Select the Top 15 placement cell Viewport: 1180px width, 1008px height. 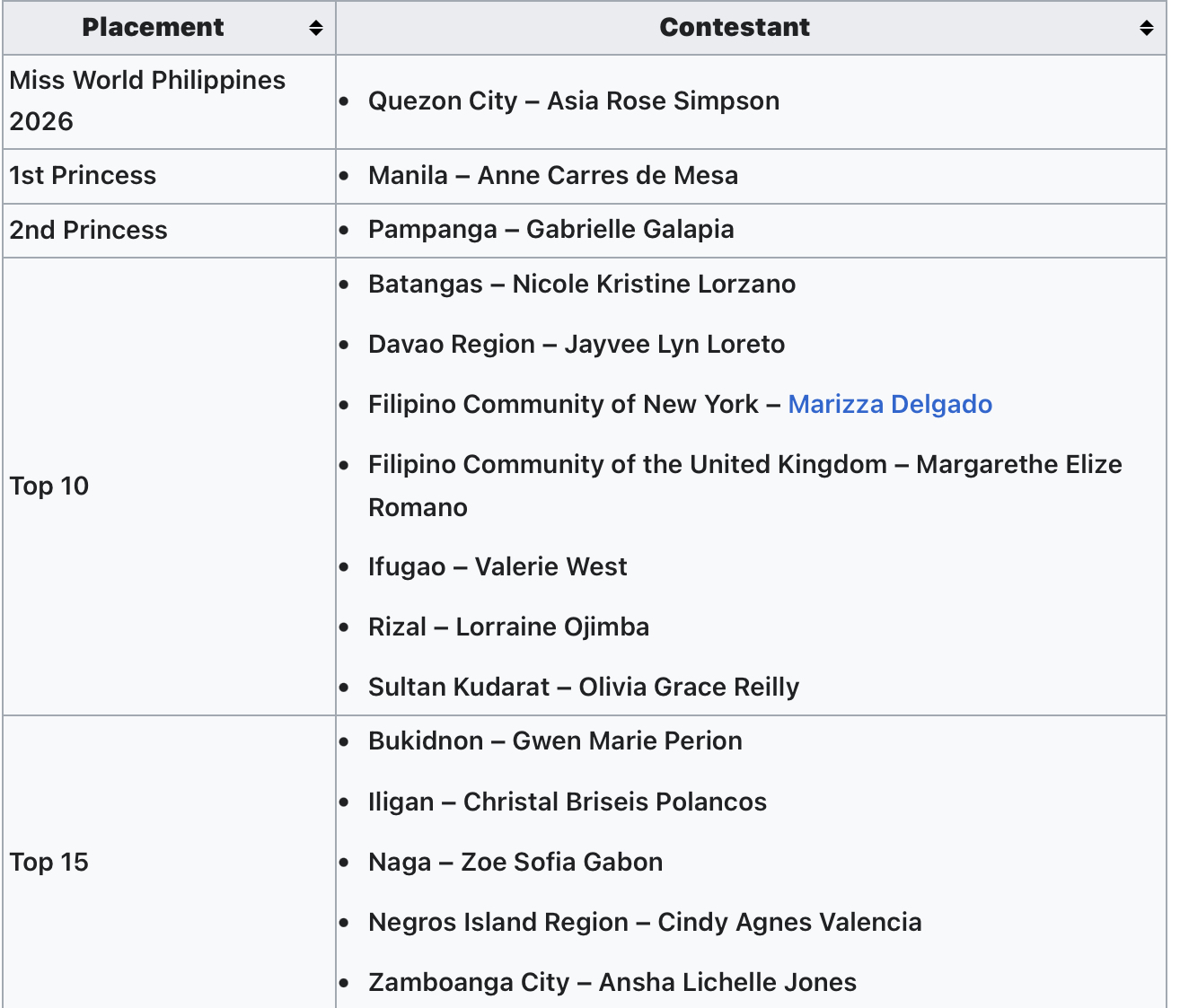(x=49, y=862)
